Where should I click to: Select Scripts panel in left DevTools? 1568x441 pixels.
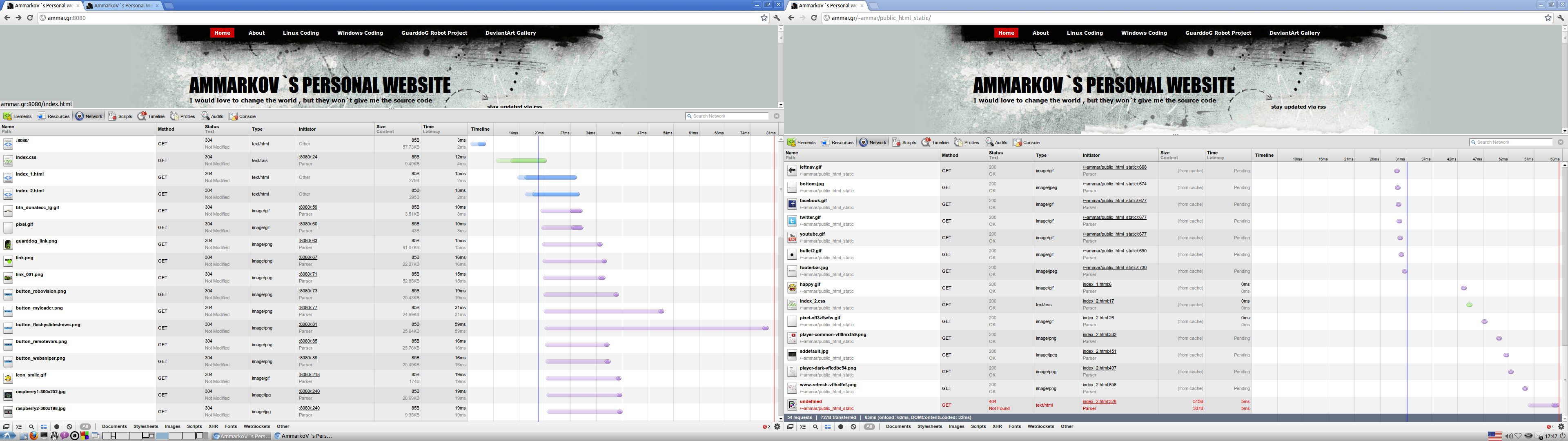click(x=120, y=116)
